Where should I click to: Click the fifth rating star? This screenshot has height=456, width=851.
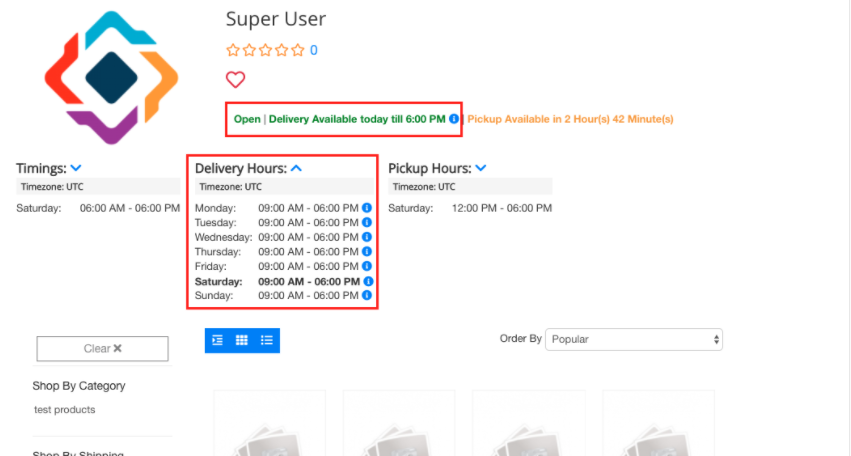pos(297,50)
